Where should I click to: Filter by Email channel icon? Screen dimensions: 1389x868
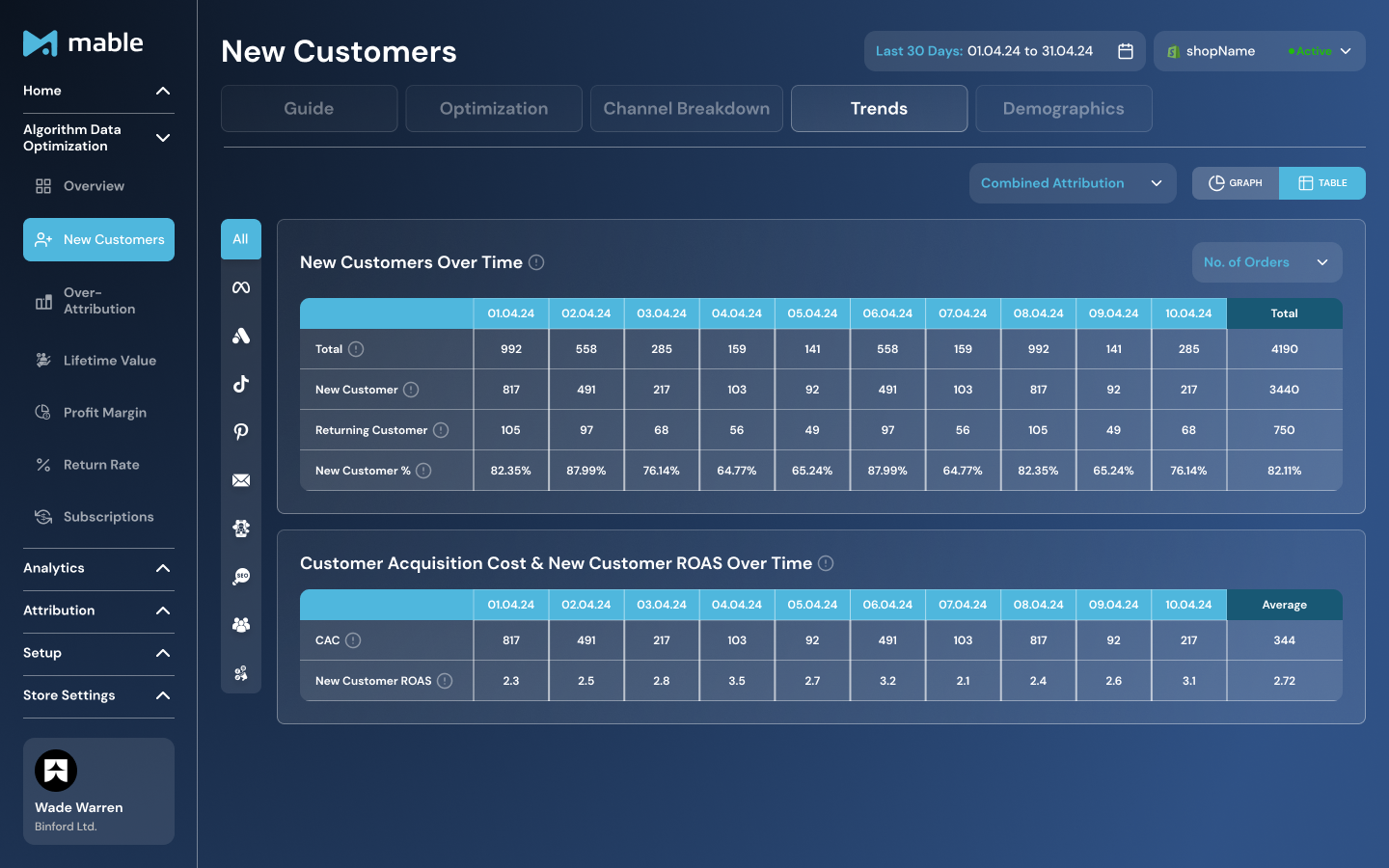(x=241, y=480)
